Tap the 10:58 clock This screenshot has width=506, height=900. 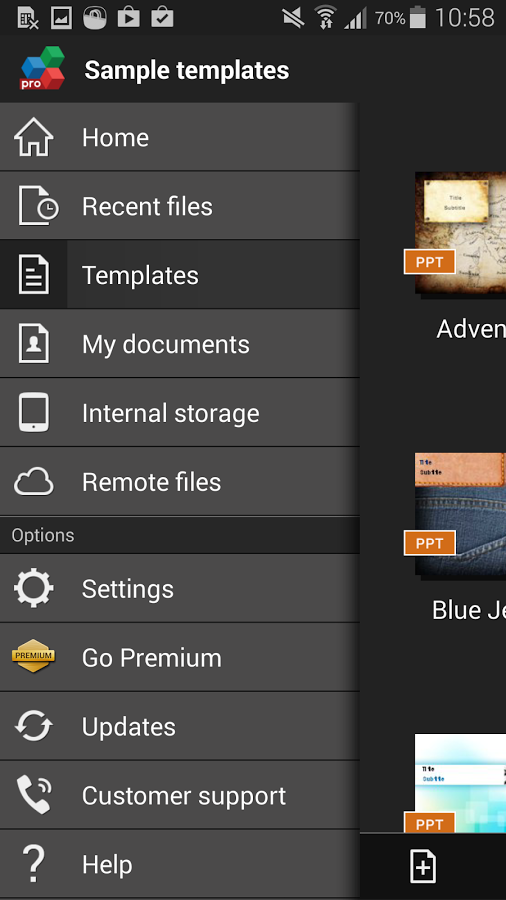pos(465,18)
